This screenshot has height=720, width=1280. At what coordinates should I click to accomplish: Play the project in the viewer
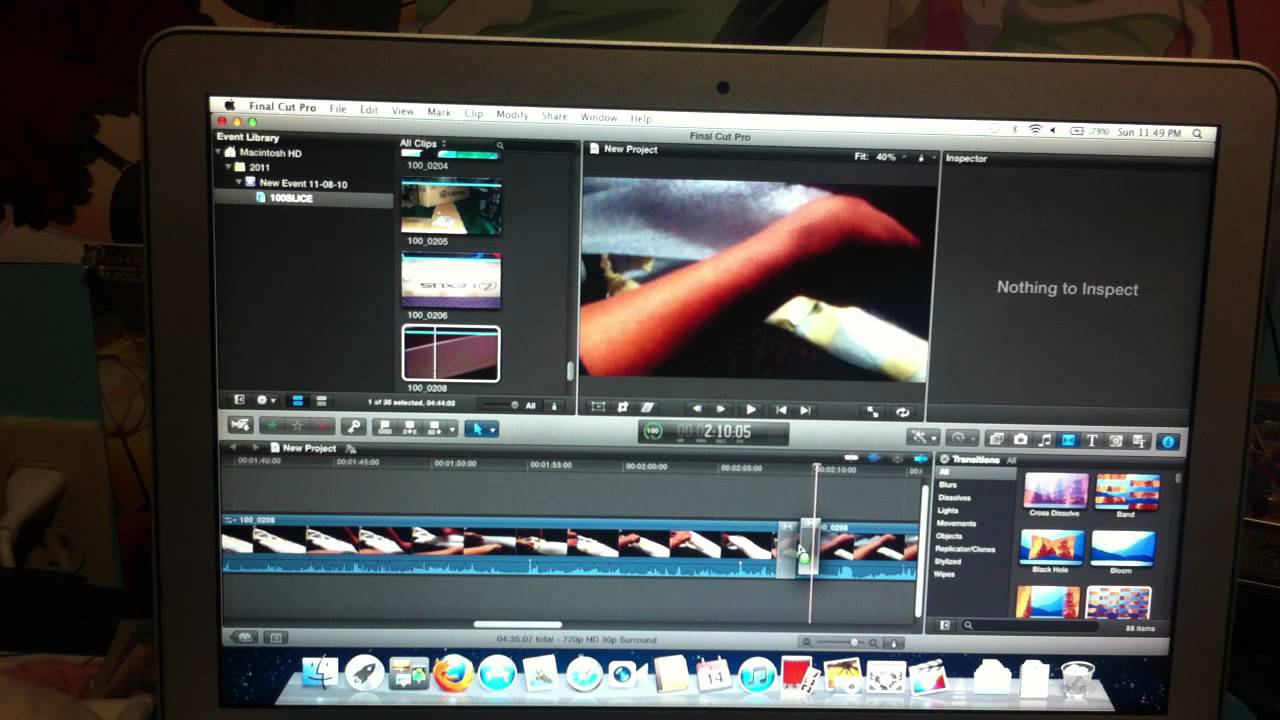(x=750, y=409)
